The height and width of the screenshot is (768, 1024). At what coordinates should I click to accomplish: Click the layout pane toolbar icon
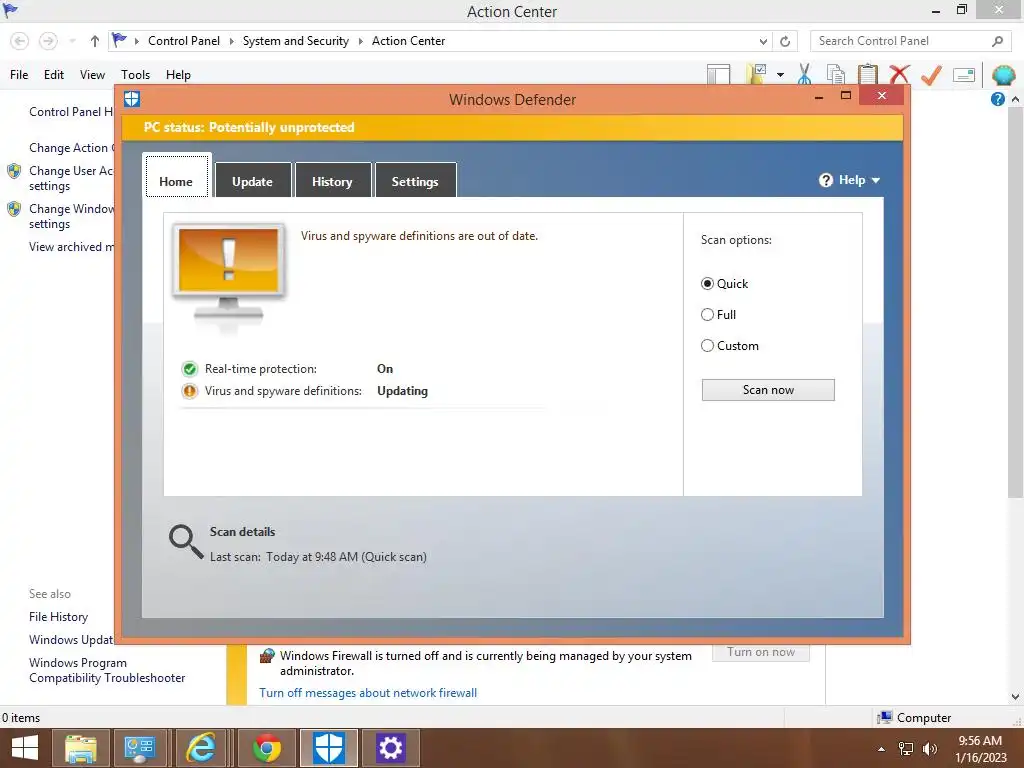point(718,74)
